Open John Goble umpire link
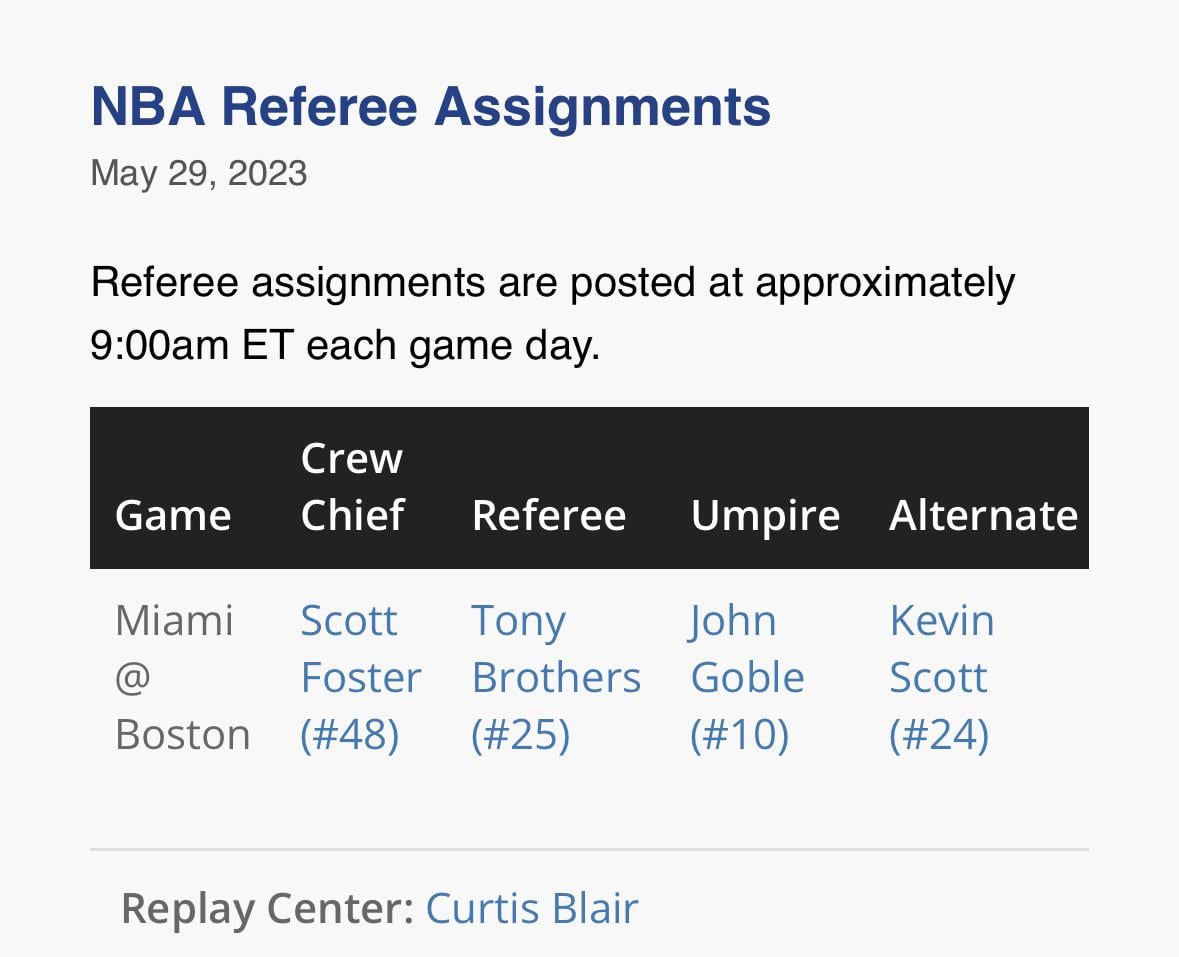The width and height of the screenshot is (1179, 957). (x=746, y=676)
